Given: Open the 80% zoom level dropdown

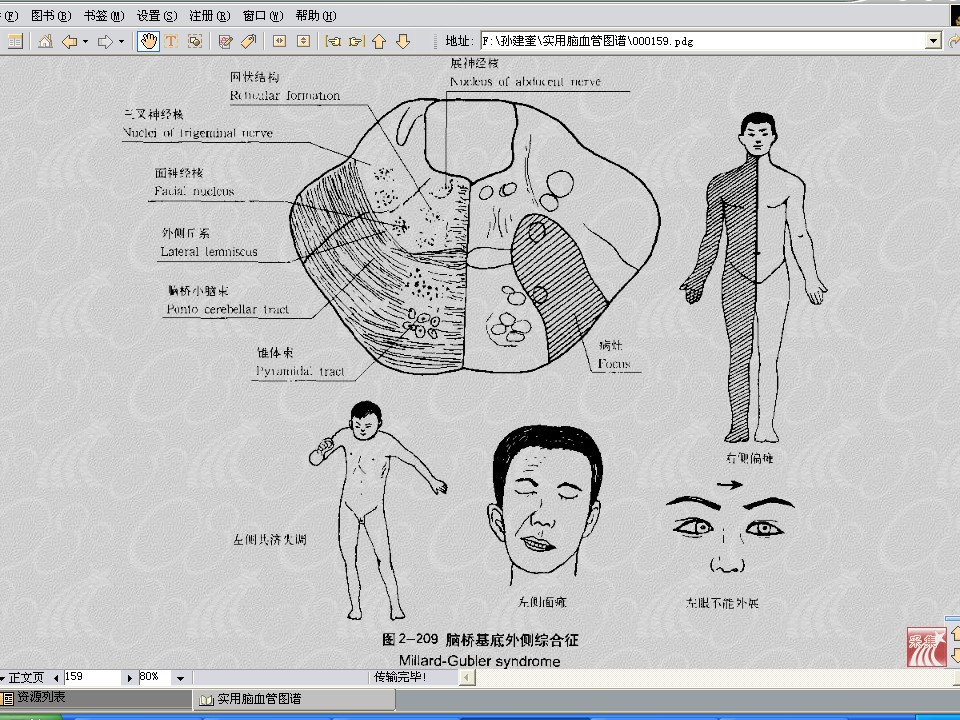Looking at the screenshot, I should pos(180,678).
